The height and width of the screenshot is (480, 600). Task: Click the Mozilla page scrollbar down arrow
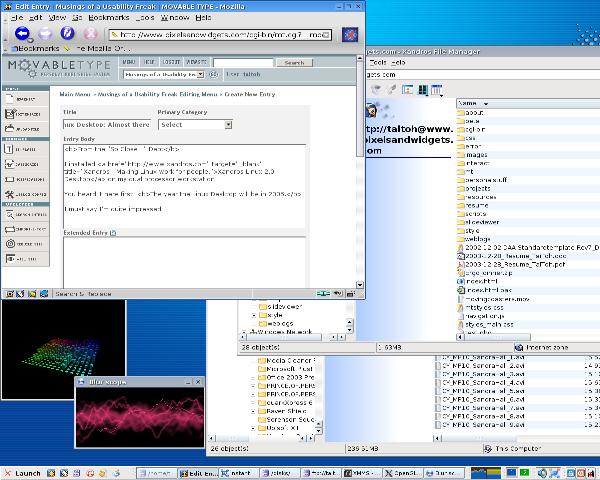pyautogui.click(x=360, y=285)
